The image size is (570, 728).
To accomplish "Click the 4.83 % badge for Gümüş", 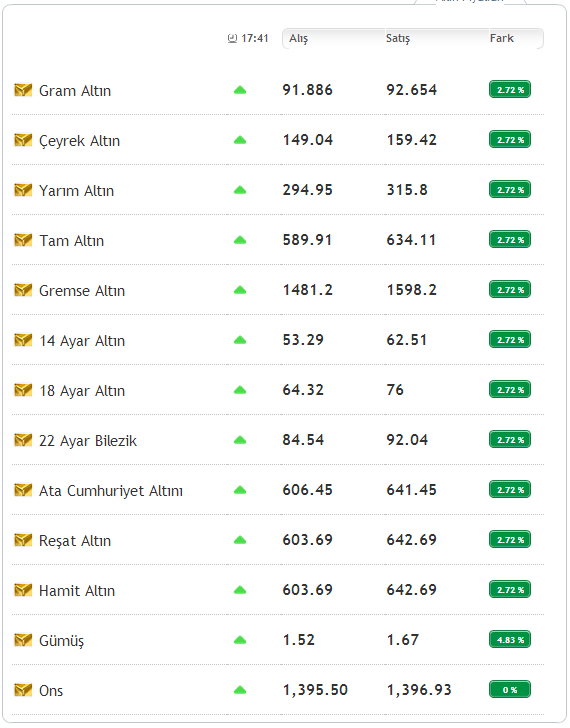I will coord(510,640).
